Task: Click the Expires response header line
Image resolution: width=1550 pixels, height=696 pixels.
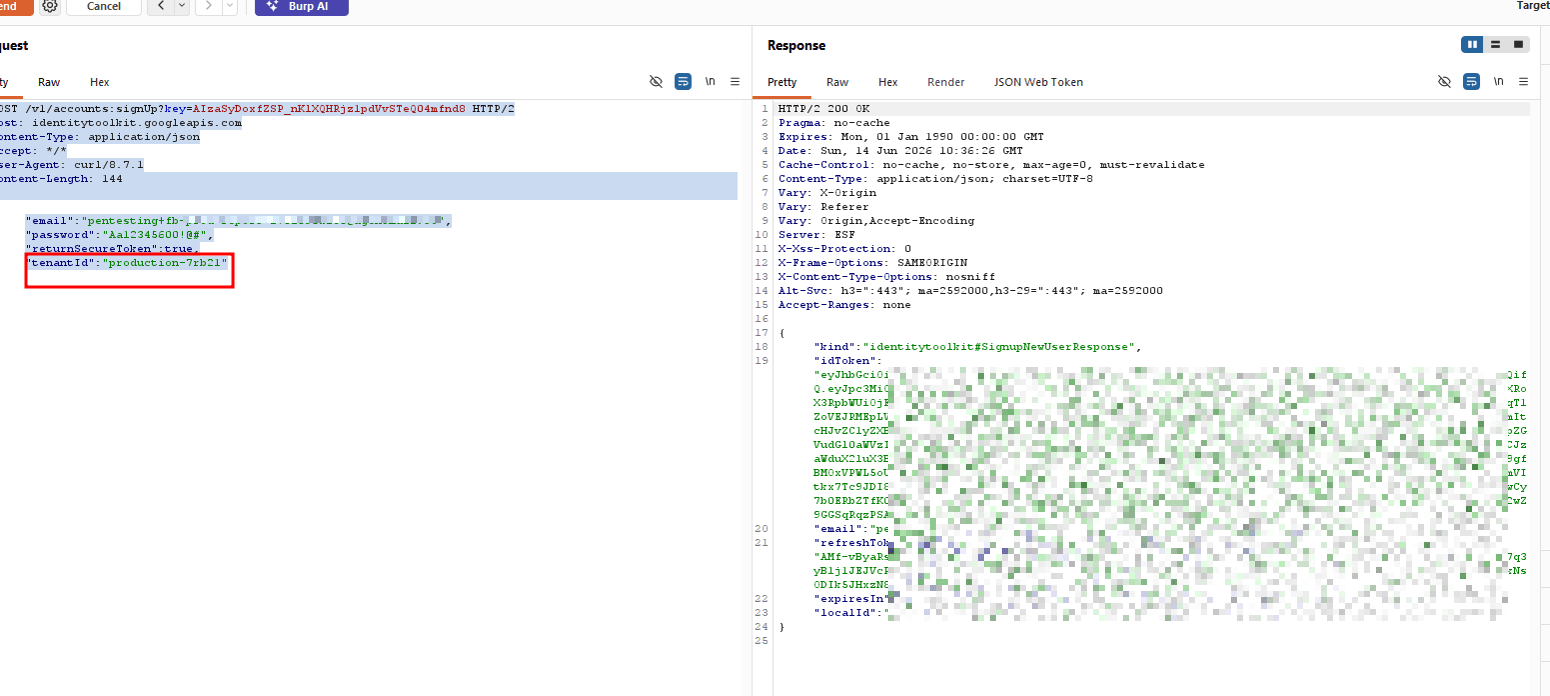Action: pyautogui.click(x=910, y=136)
